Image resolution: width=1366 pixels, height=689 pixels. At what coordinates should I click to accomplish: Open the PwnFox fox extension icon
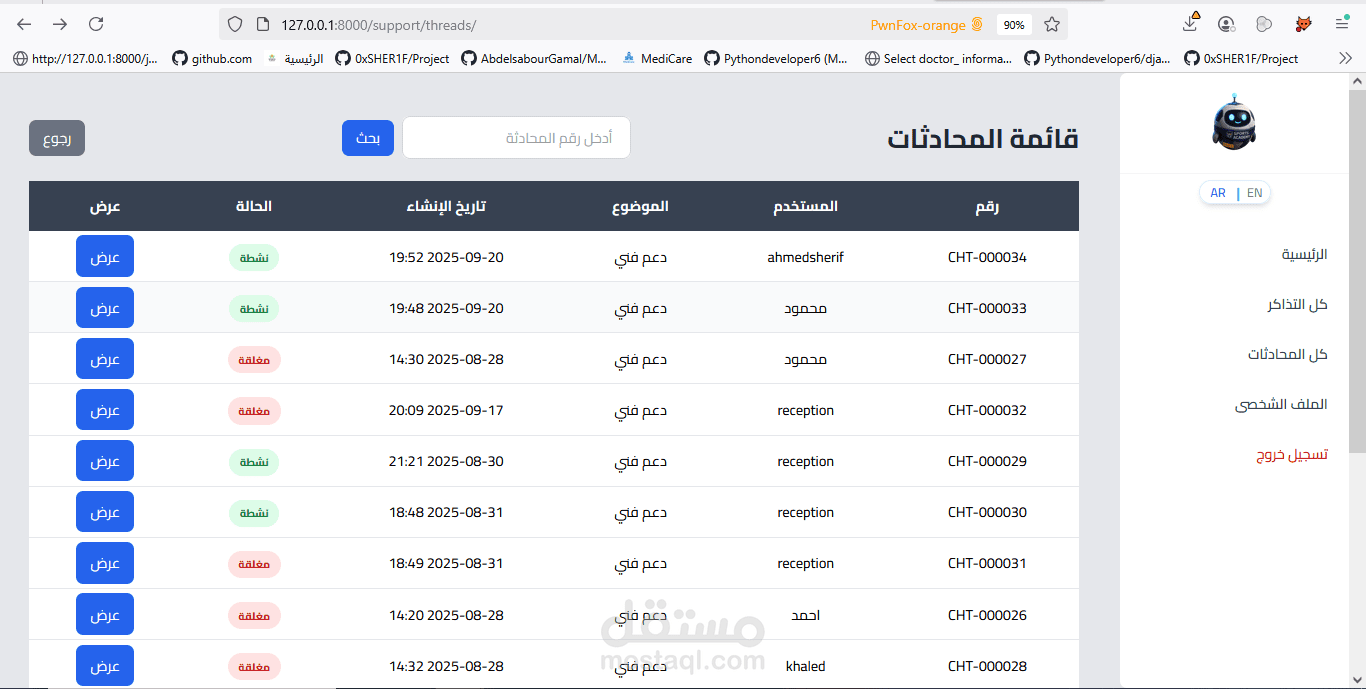[x=1305, y=24]
